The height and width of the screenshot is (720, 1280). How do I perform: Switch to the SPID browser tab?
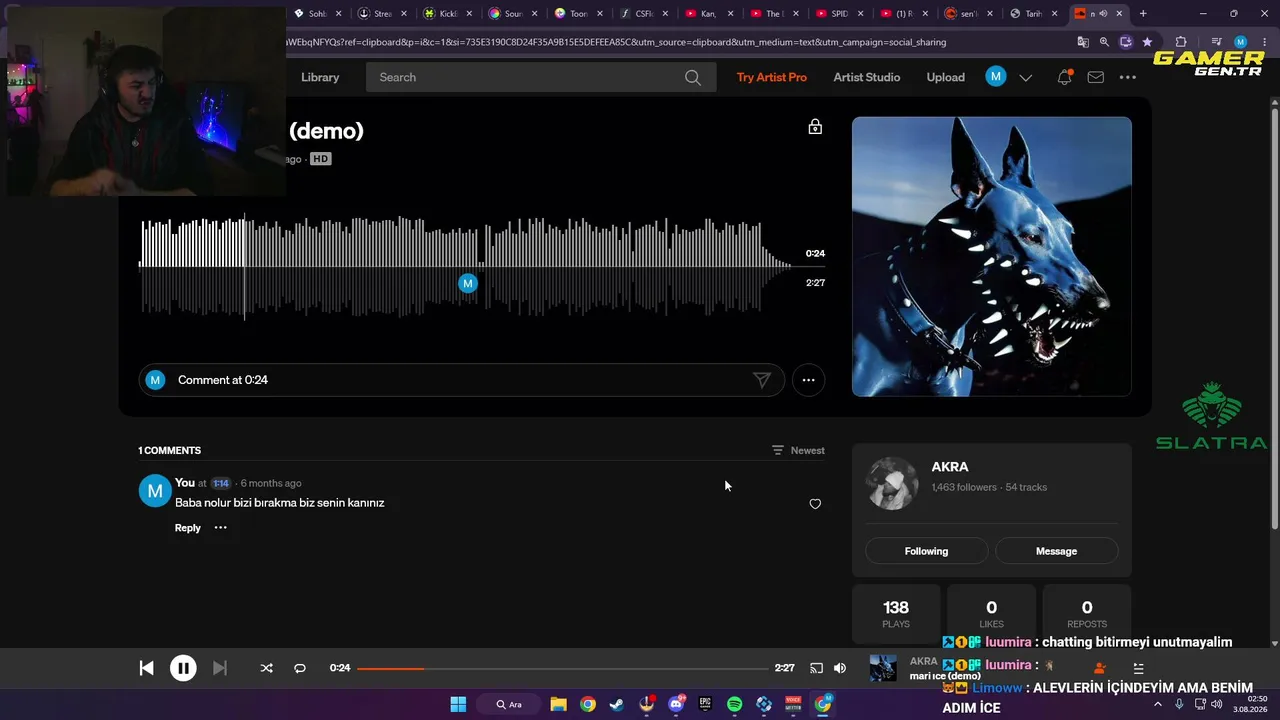click(837, 14)
